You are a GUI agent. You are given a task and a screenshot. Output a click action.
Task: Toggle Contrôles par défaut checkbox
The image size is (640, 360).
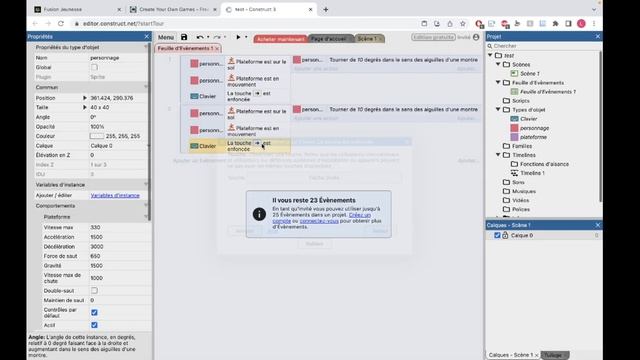tap(94, 313)
